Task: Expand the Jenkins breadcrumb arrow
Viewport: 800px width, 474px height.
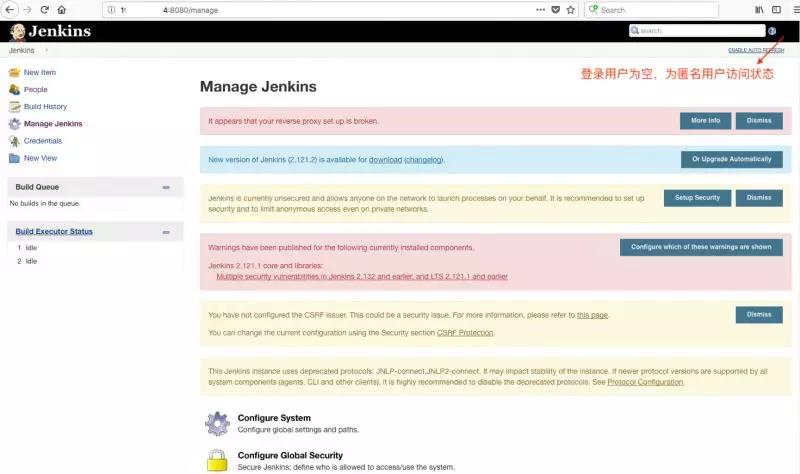Action: [46, 50]
